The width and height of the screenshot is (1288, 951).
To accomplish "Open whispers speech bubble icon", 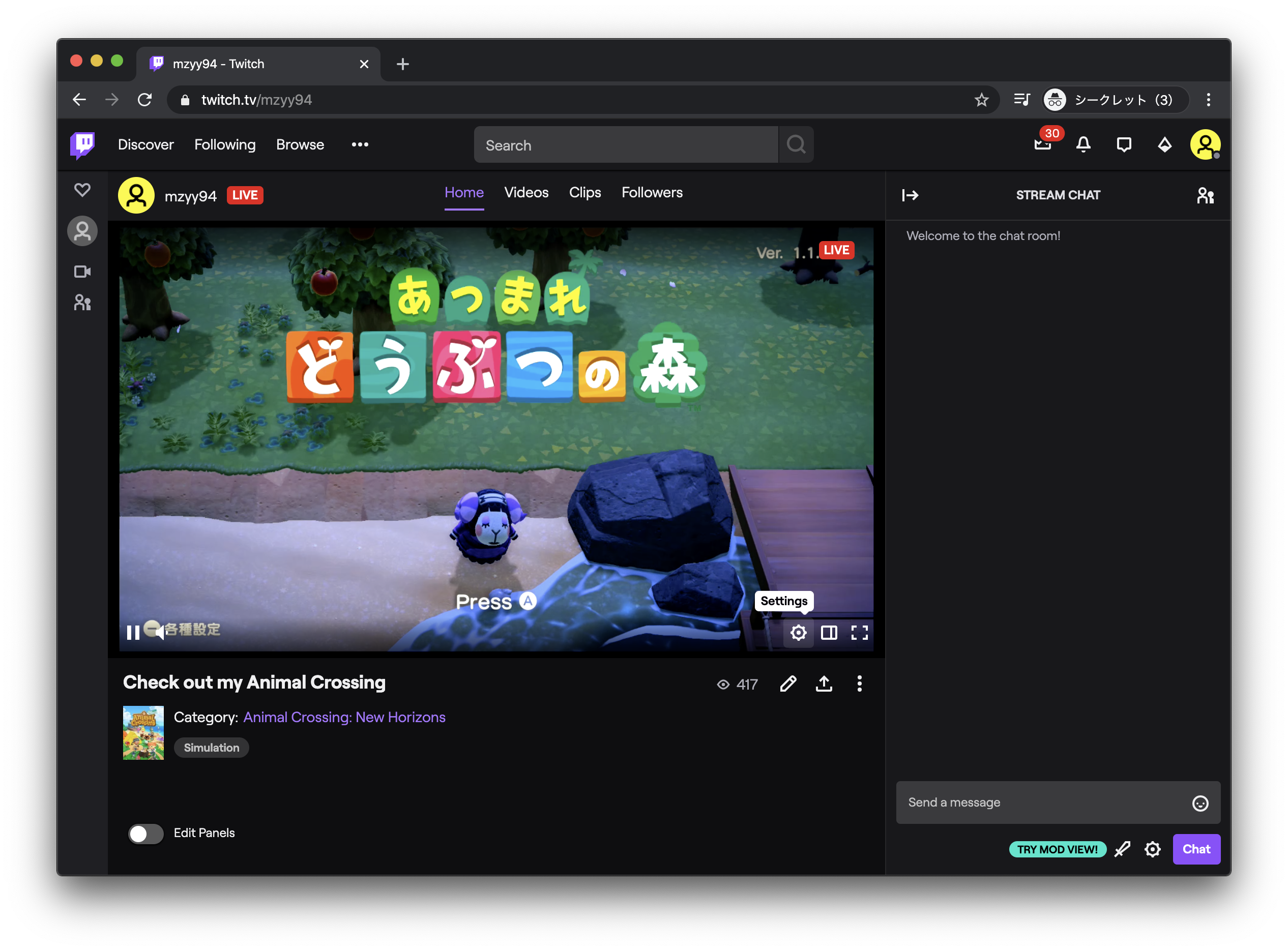I will (1123, 144).
